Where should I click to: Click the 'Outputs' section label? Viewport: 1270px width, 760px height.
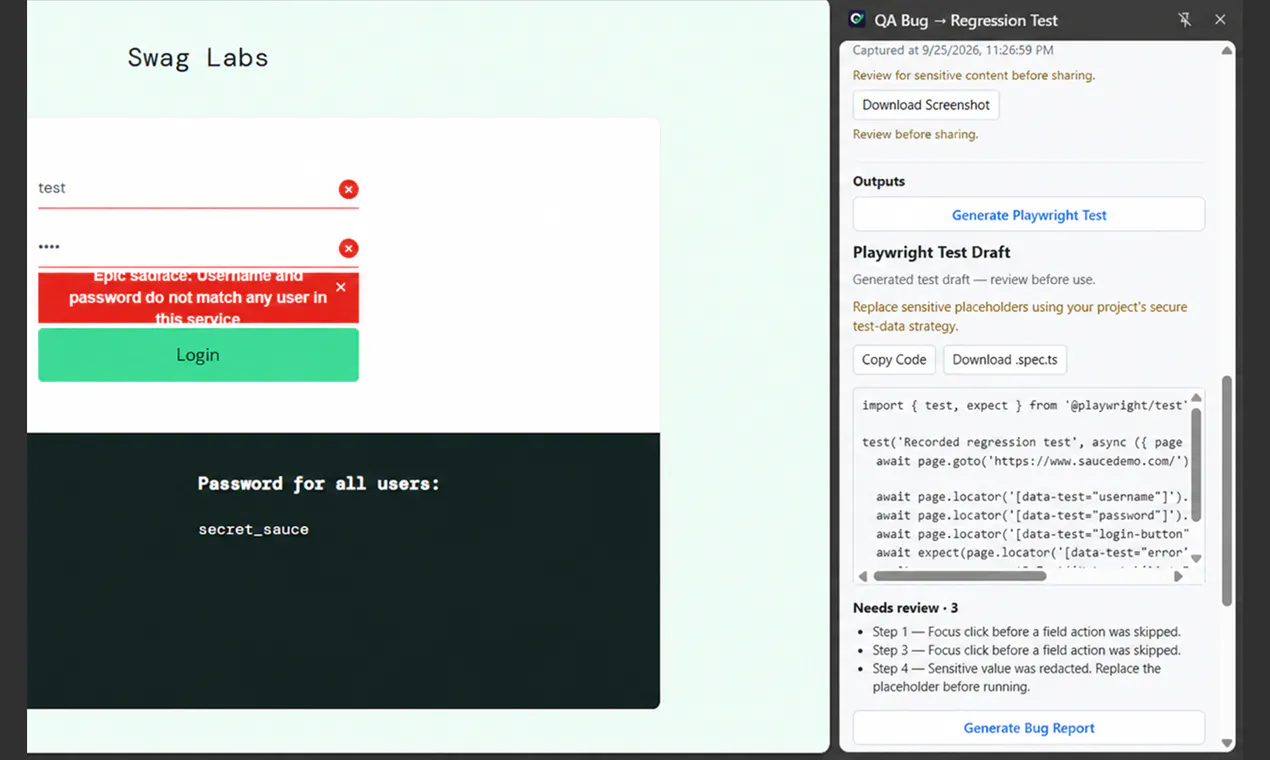coord(879,181)
